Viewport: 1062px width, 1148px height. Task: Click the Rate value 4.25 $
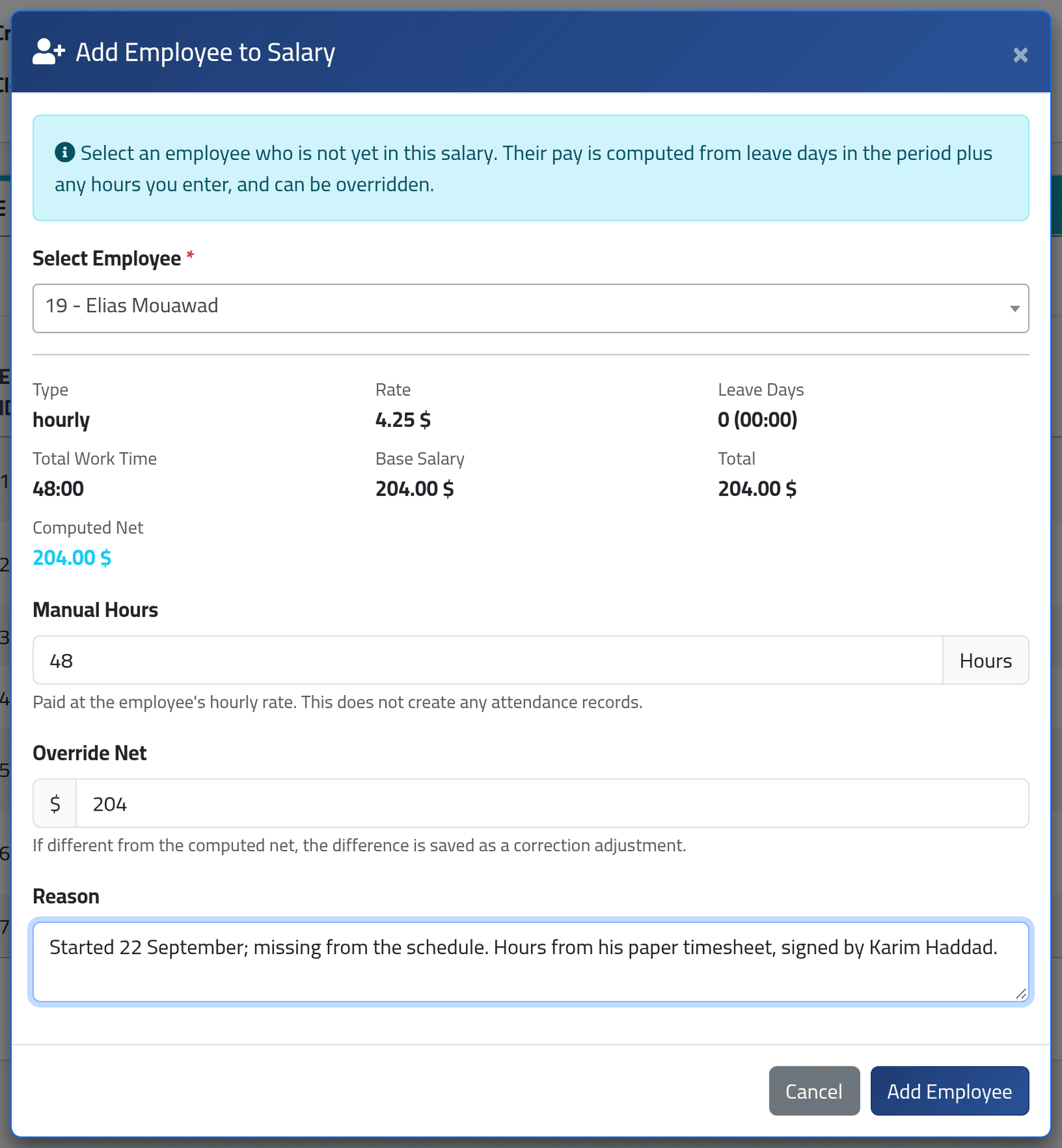point(402,419)
